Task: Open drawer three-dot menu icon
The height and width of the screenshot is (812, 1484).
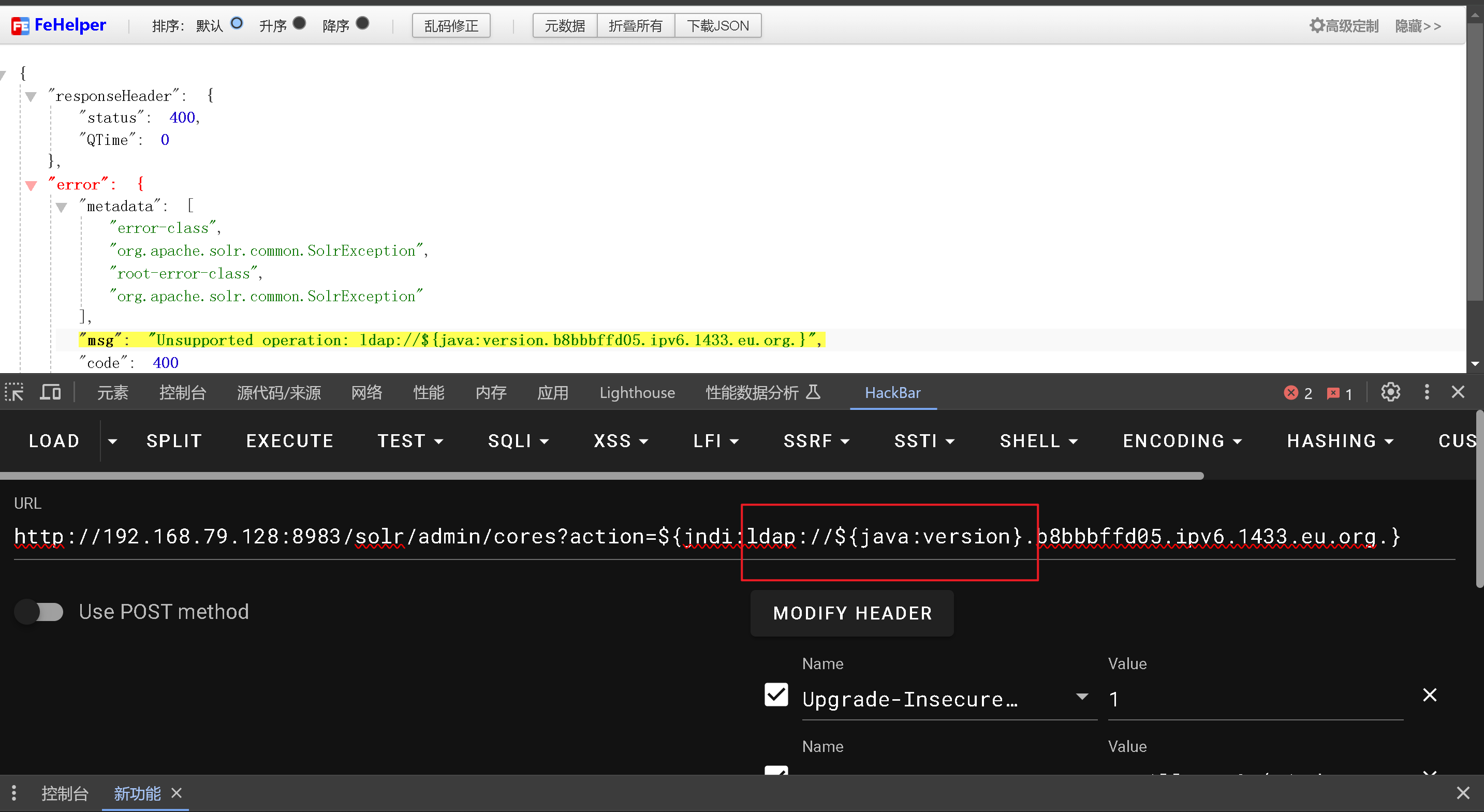Action: pos(14,792)
